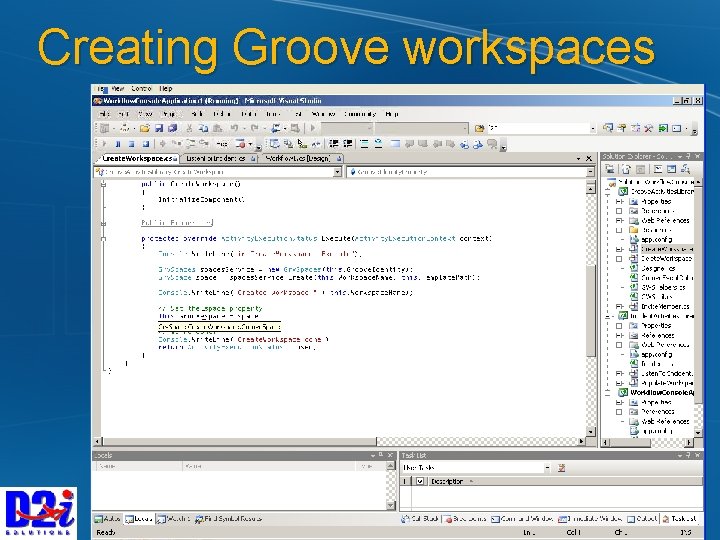Open the Command Window tab

[523, 519]
